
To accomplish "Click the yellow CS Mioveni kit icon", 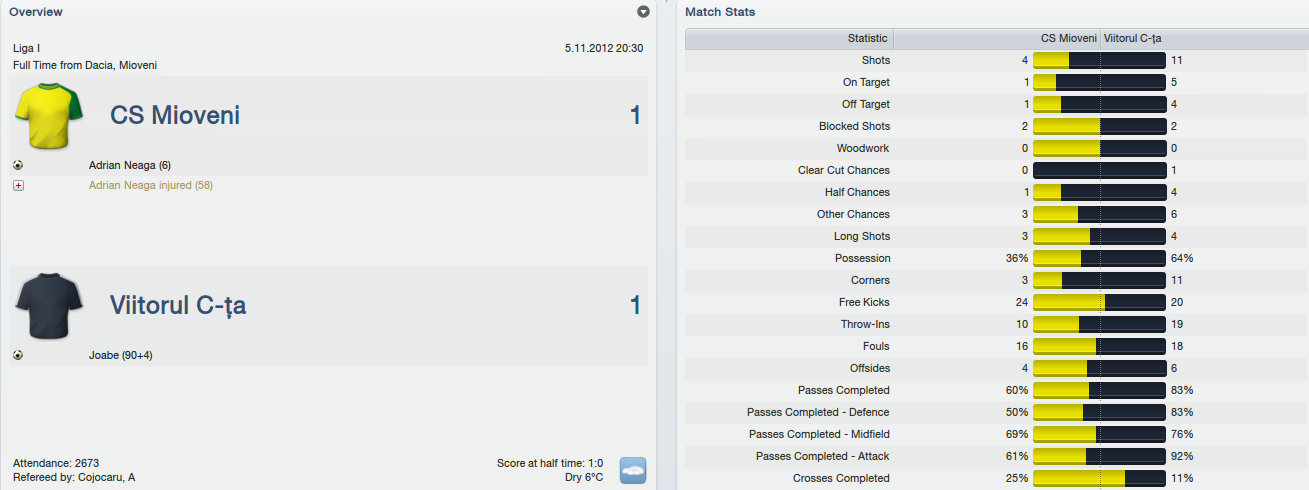I will coord(47,115).
